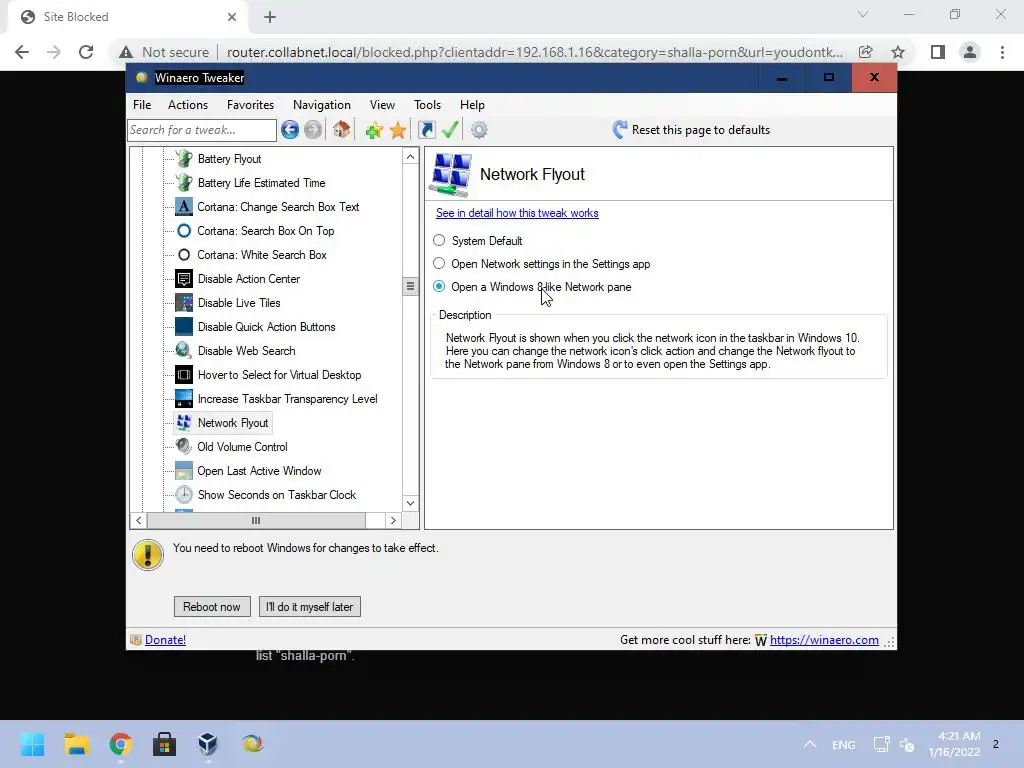1024x768 pixels.
Task: Click Old Volume Control speaker icon
Action: click(184, 447)
